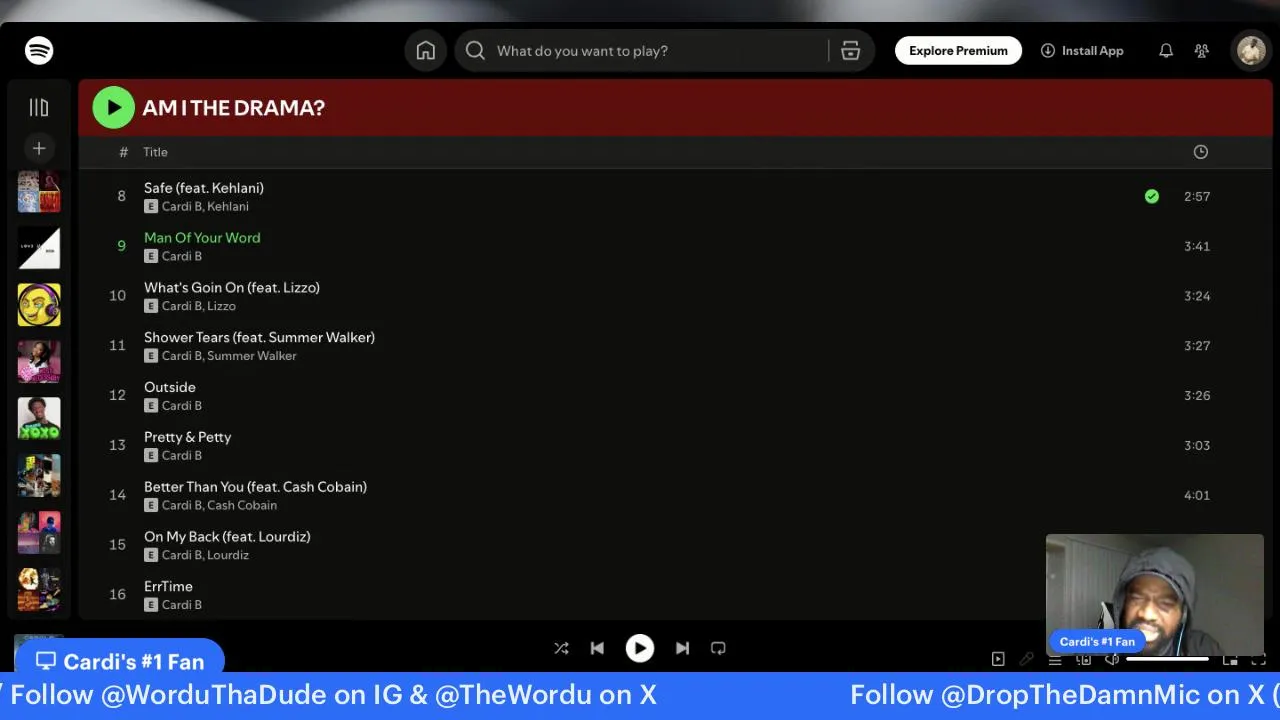The height and width of the screenshot is (720, 1280).
Task: Click the Title column header
Action: click(x=155, y=152)
